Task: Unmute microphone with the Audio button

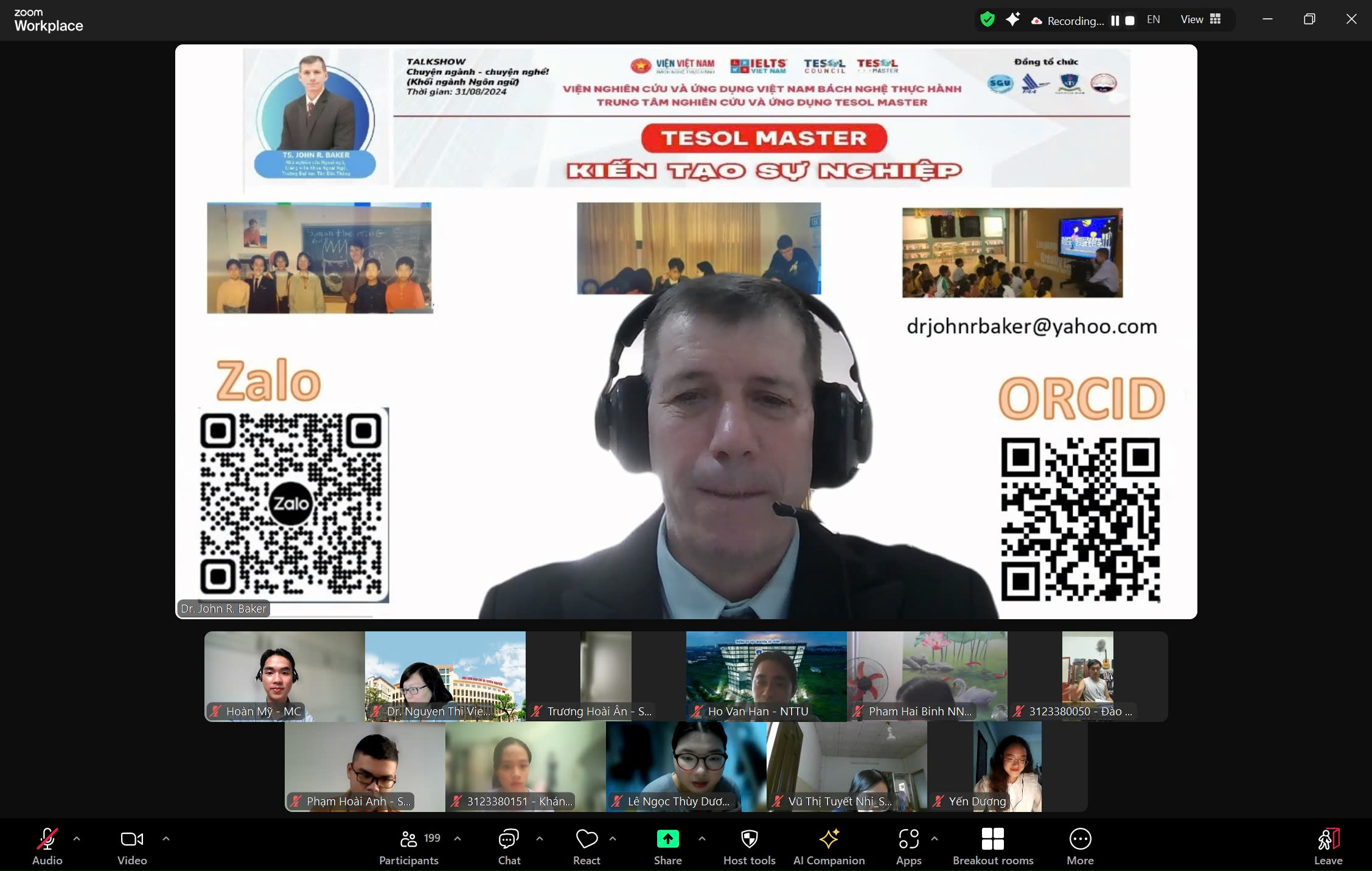Action: (x=47, y=846)
